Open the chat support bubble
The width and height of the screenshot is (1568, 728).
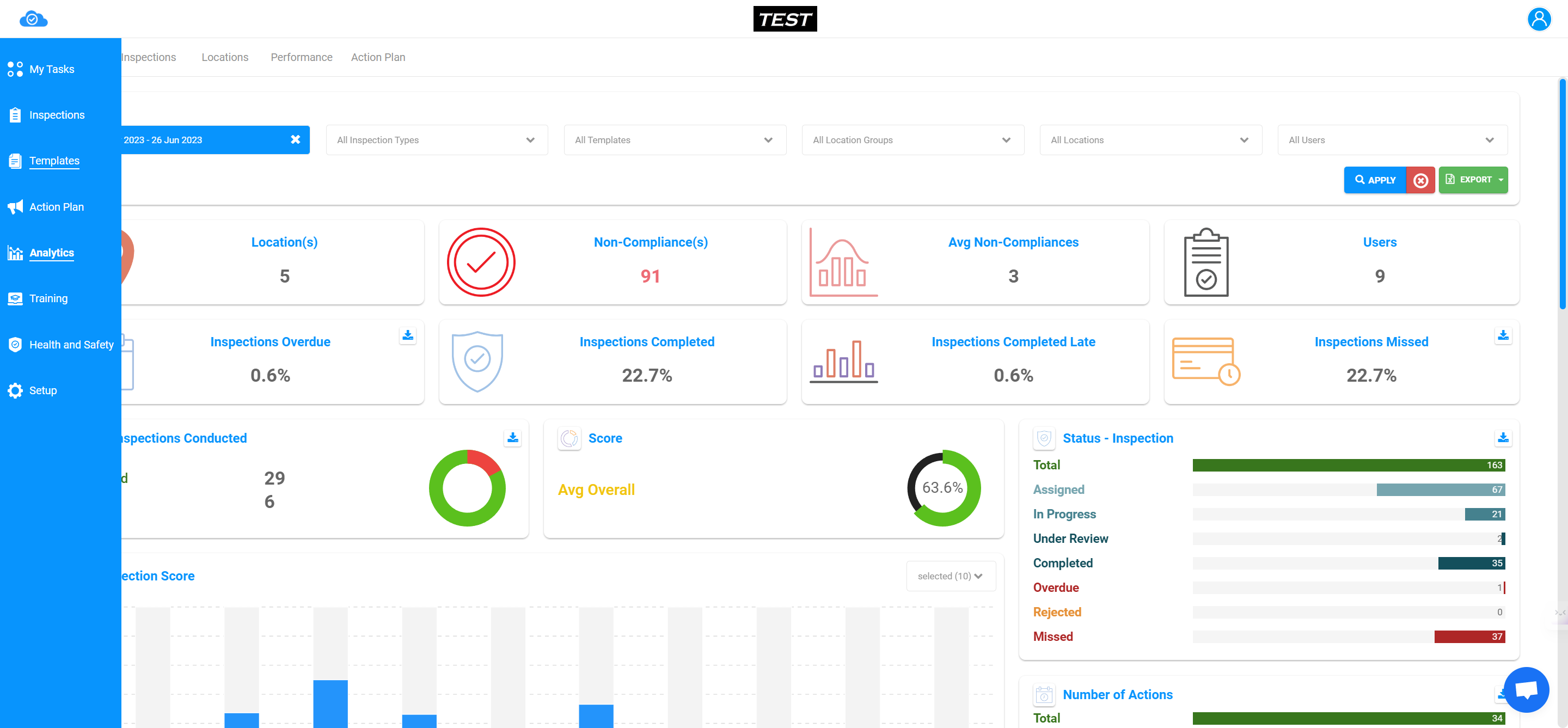pos(1526,690)
